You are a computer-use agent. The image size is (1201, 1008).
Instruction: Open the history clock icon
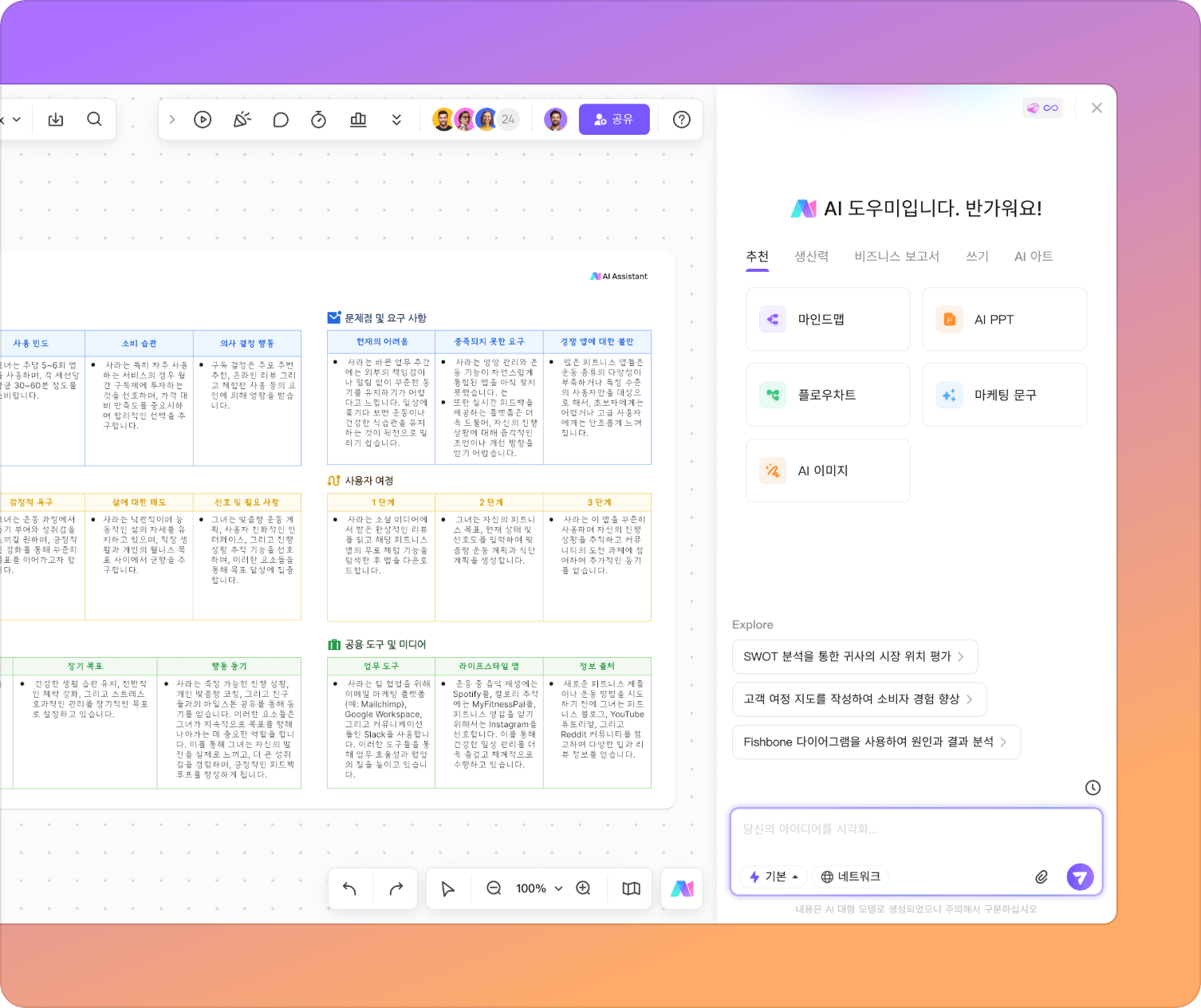click(x=1093, y=788)
